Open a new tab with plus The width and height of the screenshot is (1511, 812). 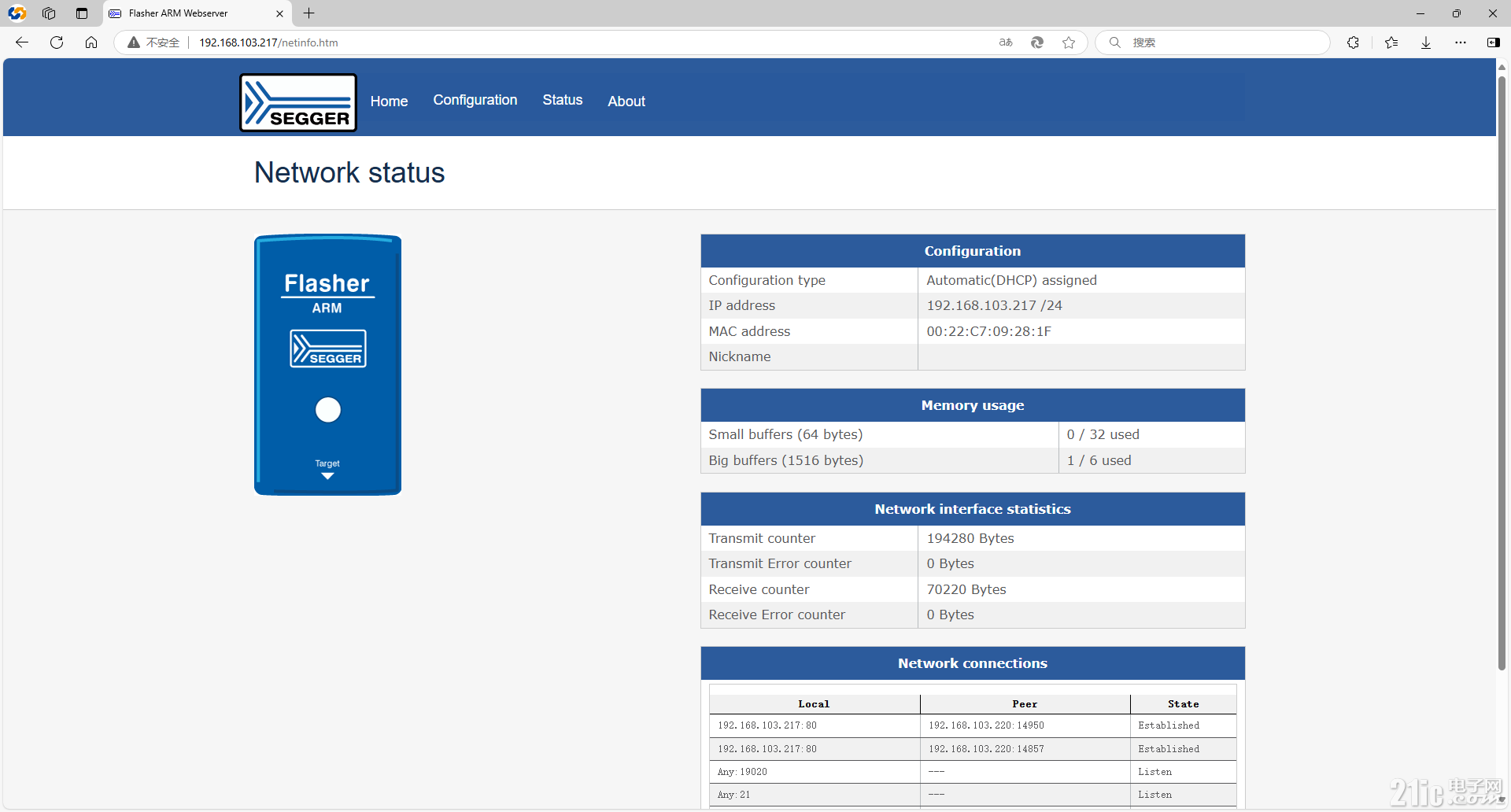coord(308,13)
